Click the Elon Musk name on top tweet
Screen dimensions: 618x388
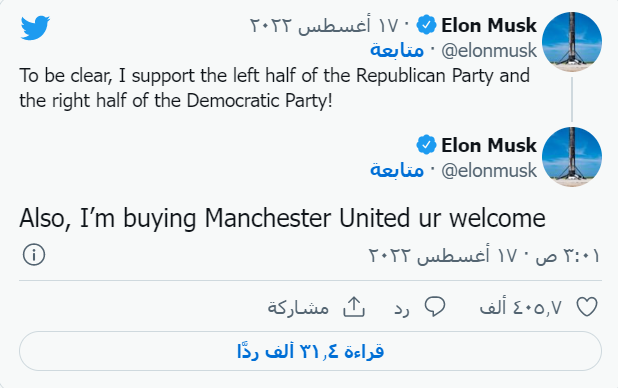(x=489, y=25)
